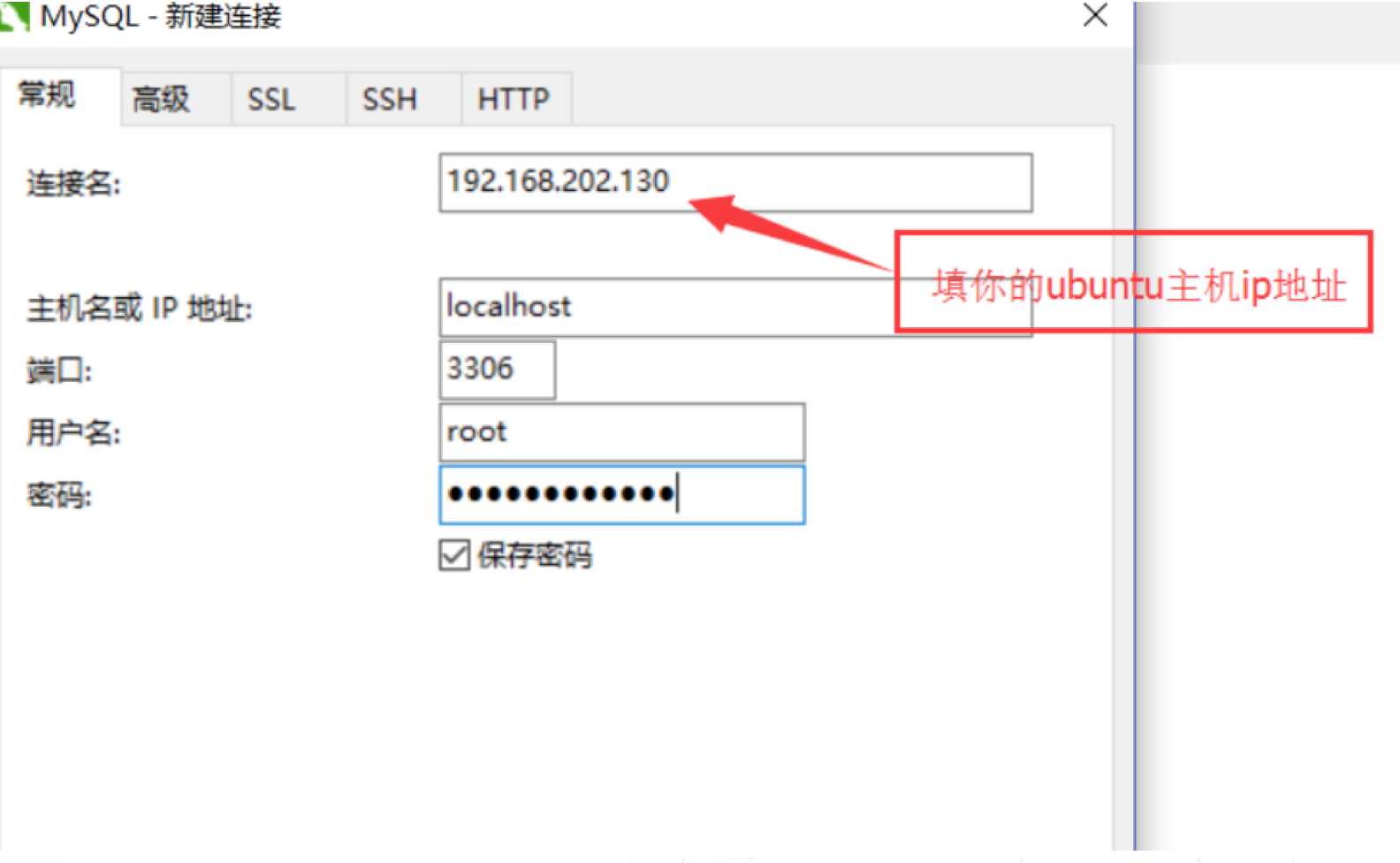Click the 端口: label

59,371
